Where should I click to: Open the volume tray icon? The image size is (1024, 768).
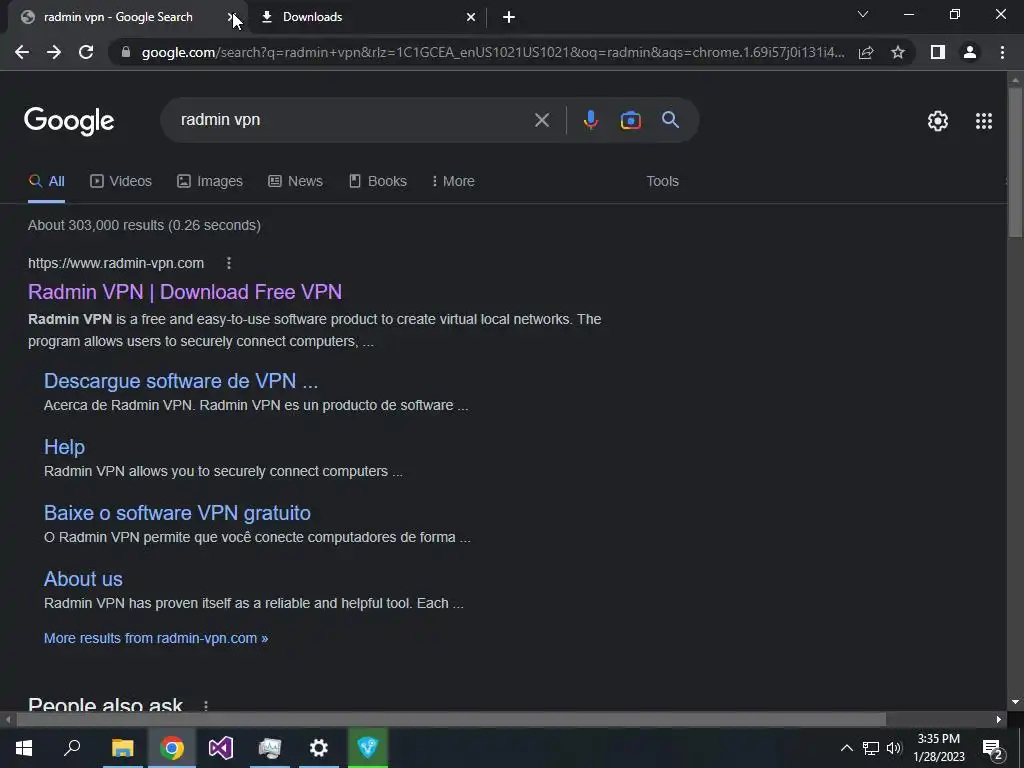coord(894,748)
